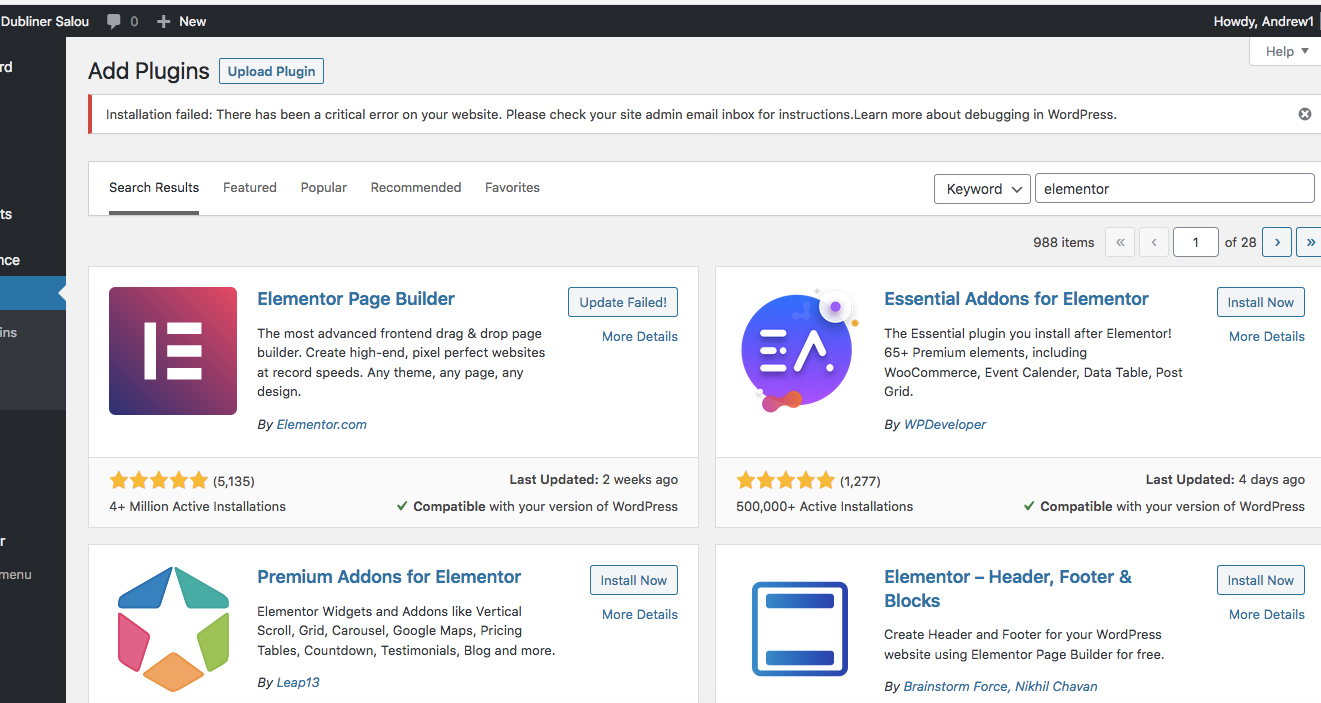This screenshot has width=1321, height=703.
Task: Jump to the last page of results
Action: click(x=1309, y=242)
